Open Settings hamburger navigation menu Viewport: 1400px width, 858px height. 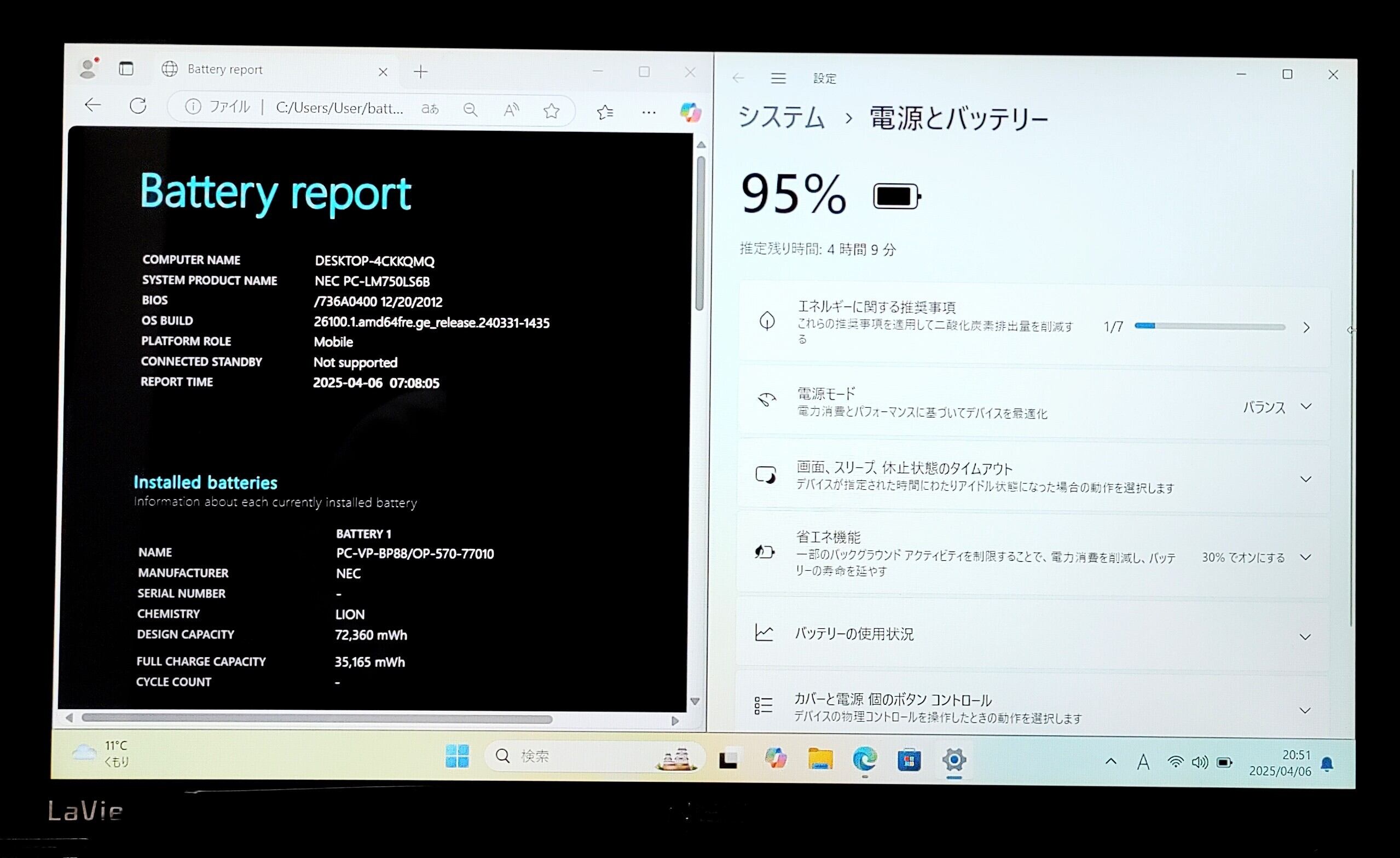pyautogui.click(x=778, y=78)
